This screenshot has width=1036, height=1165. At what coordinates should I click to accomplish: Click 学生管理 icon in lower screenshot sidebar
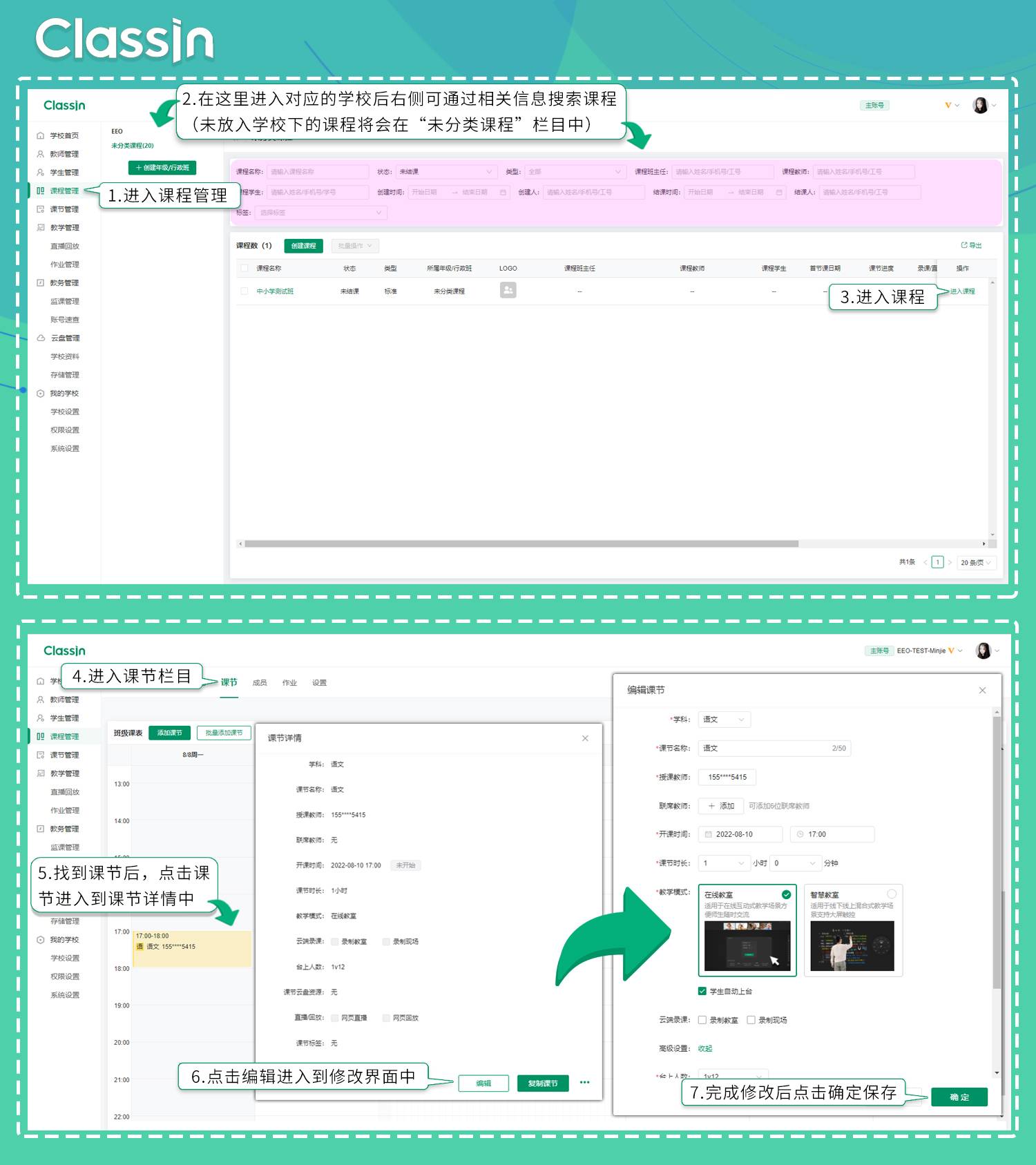pos(41,718)
